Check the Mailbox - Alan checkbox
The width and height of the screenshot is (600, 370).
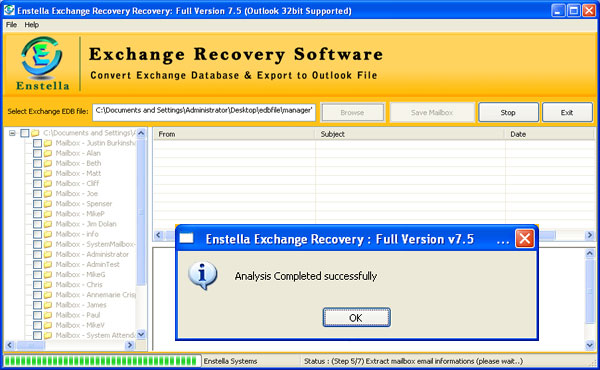(x=37, y=153)
